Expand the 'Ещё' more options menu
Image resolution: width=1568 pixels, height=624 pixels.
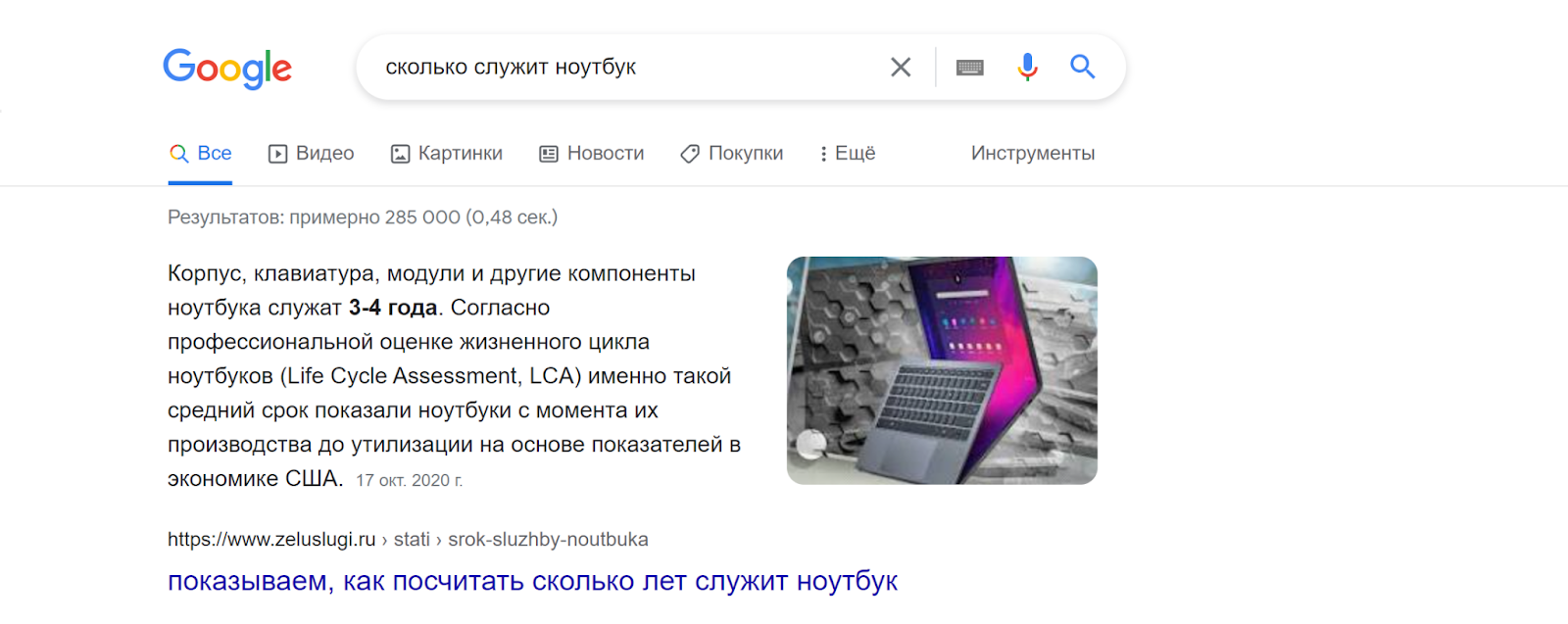point(848,154)
